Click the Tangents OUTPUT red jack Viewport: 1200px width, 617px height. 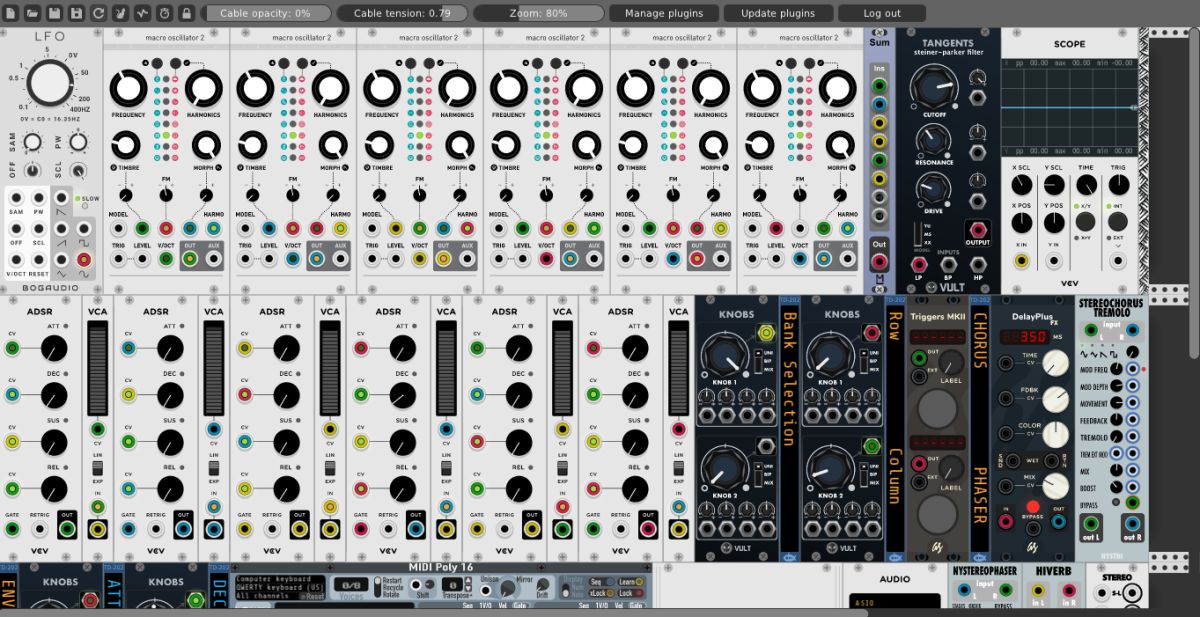point(977,229)
